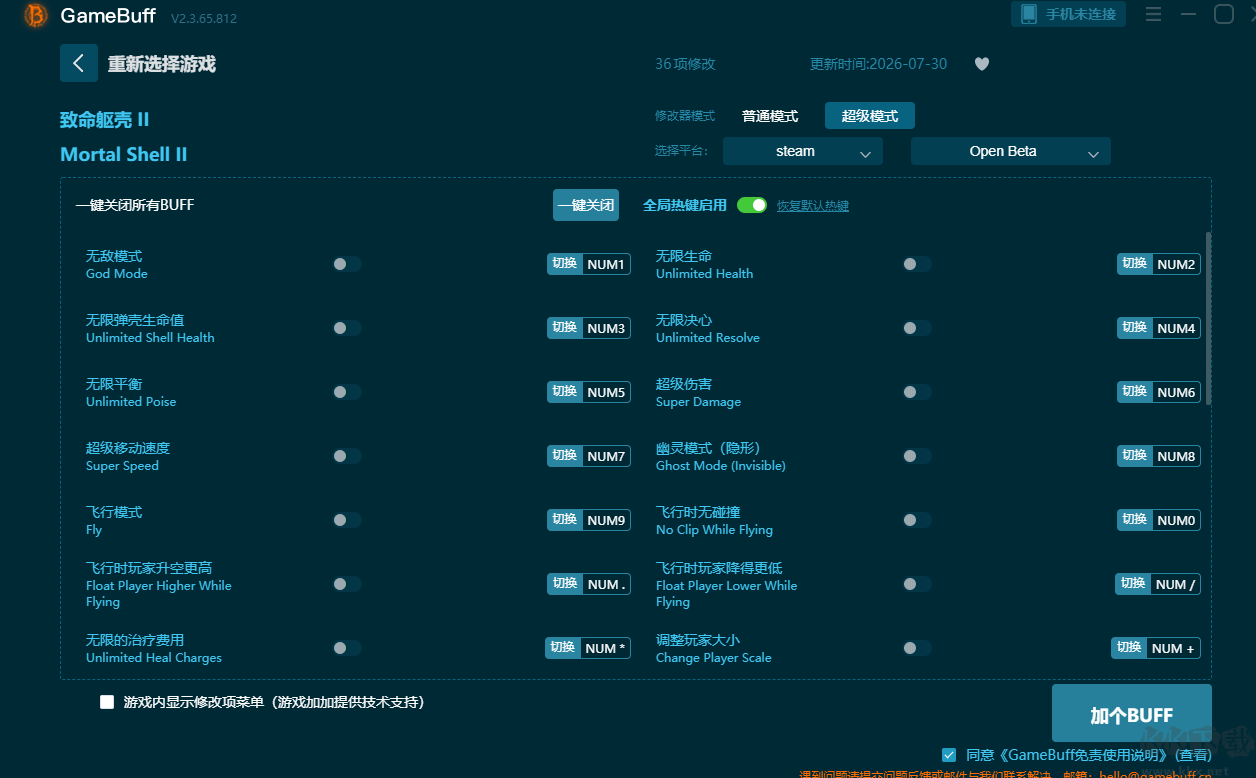The height and width of the screenshot is (778, 1256).
Task: Toggle God Mode switch
Action: [x=347, y=264]
